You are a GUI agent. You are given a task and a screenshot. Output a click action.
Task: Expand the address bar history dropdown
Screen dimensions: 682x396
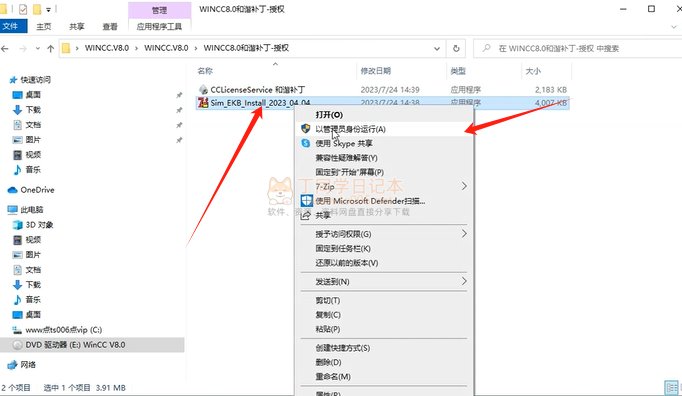437,48
